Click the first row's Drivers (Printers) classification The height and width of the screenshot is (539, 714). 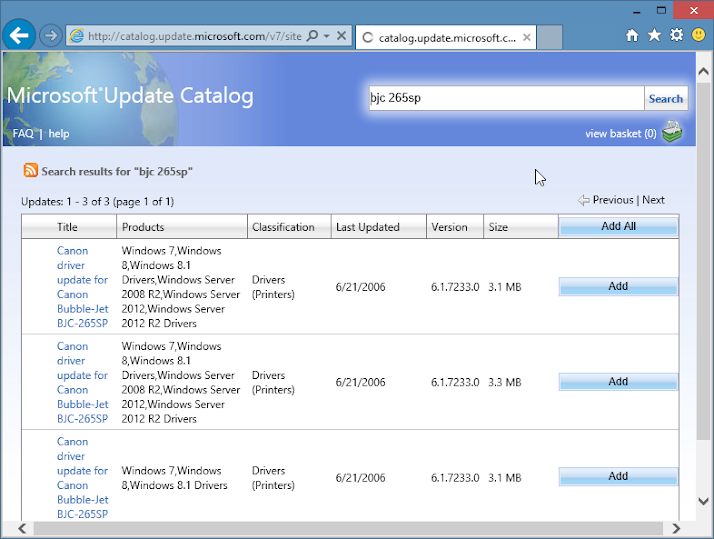point(273,287)
